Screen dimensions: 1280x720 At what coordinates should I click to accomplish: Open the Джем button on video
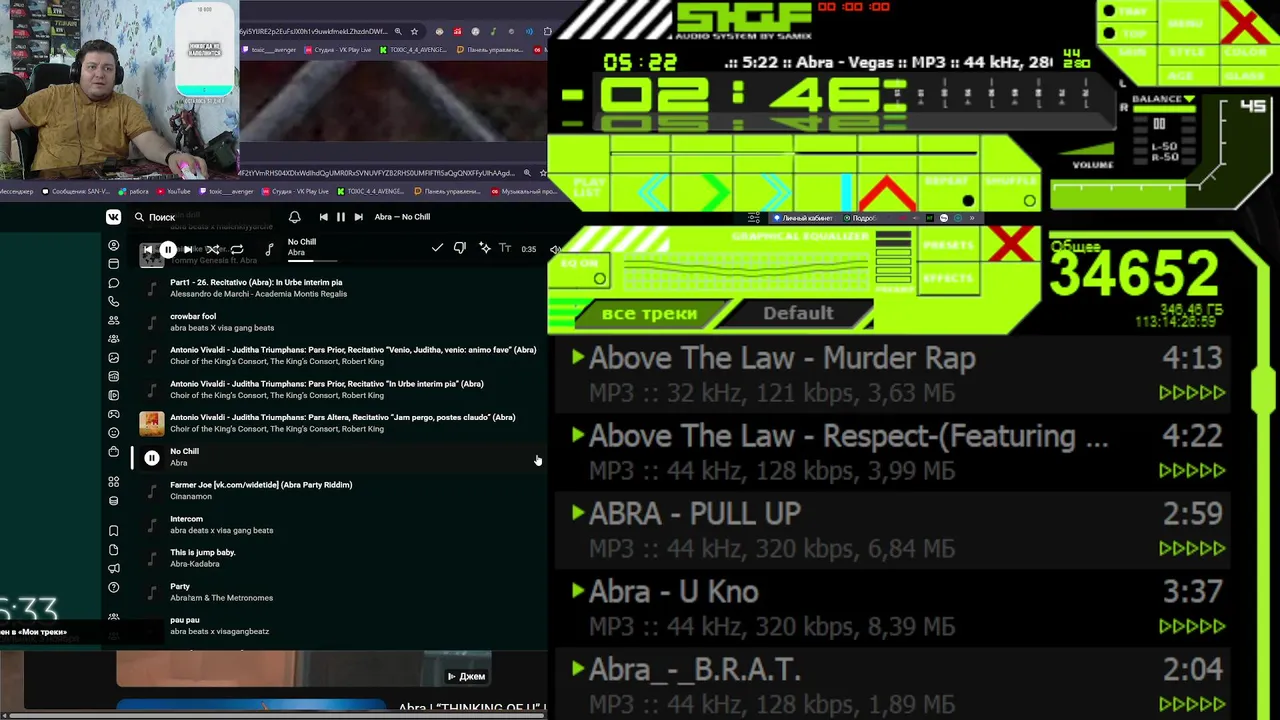pos(466,677)
